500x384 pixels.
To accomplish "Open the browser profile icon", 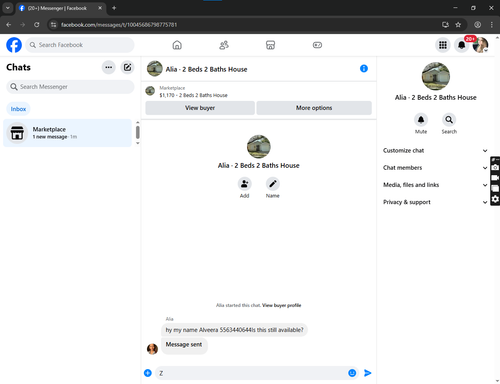I will (477, 25).
